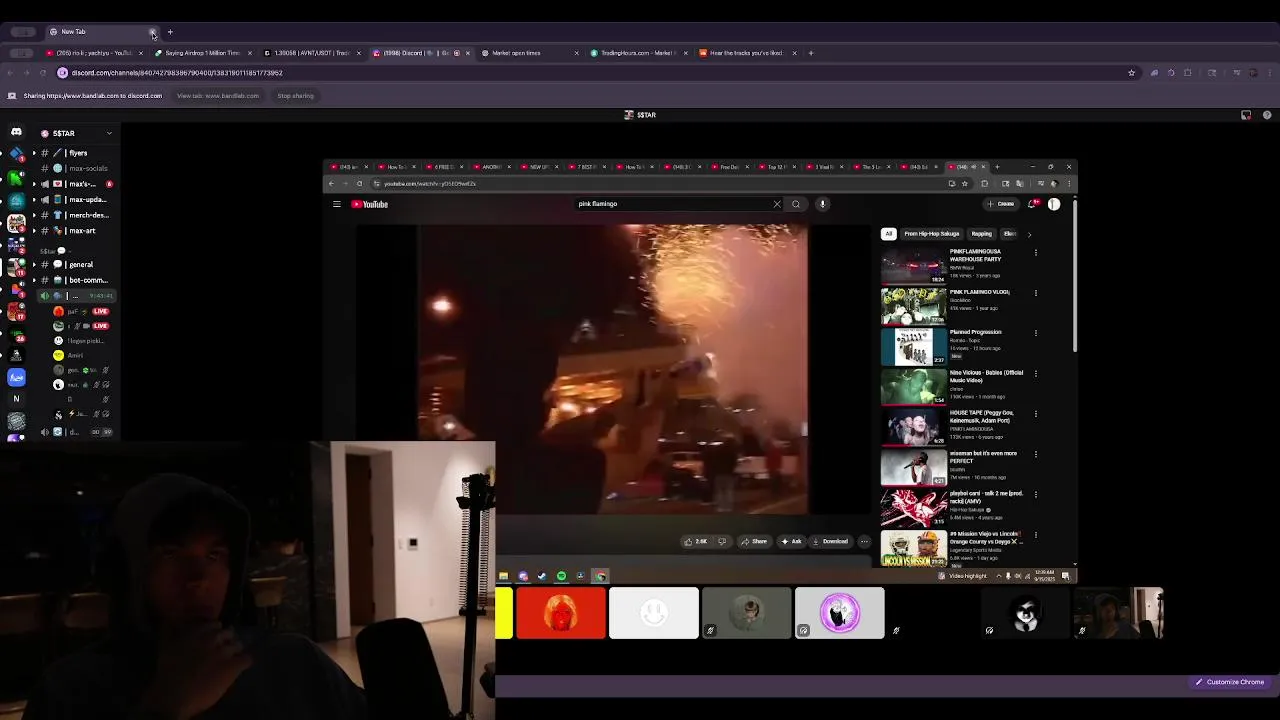Select the All filter chip
The height and width of the screenshot is (720, 1280).
click(888, 234)
